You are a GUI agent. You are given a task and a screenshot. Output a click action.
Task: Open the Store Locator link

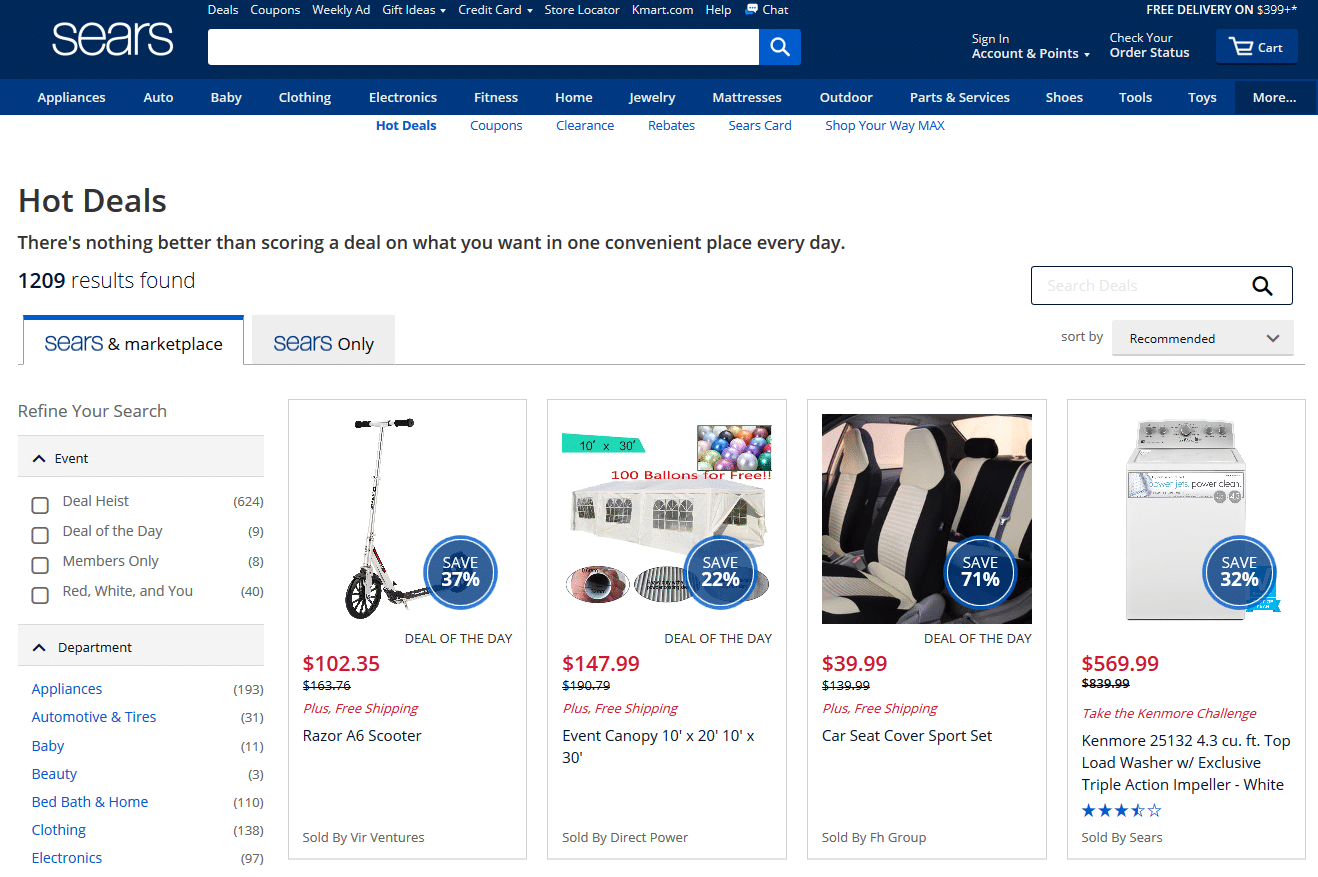(582, 10)
